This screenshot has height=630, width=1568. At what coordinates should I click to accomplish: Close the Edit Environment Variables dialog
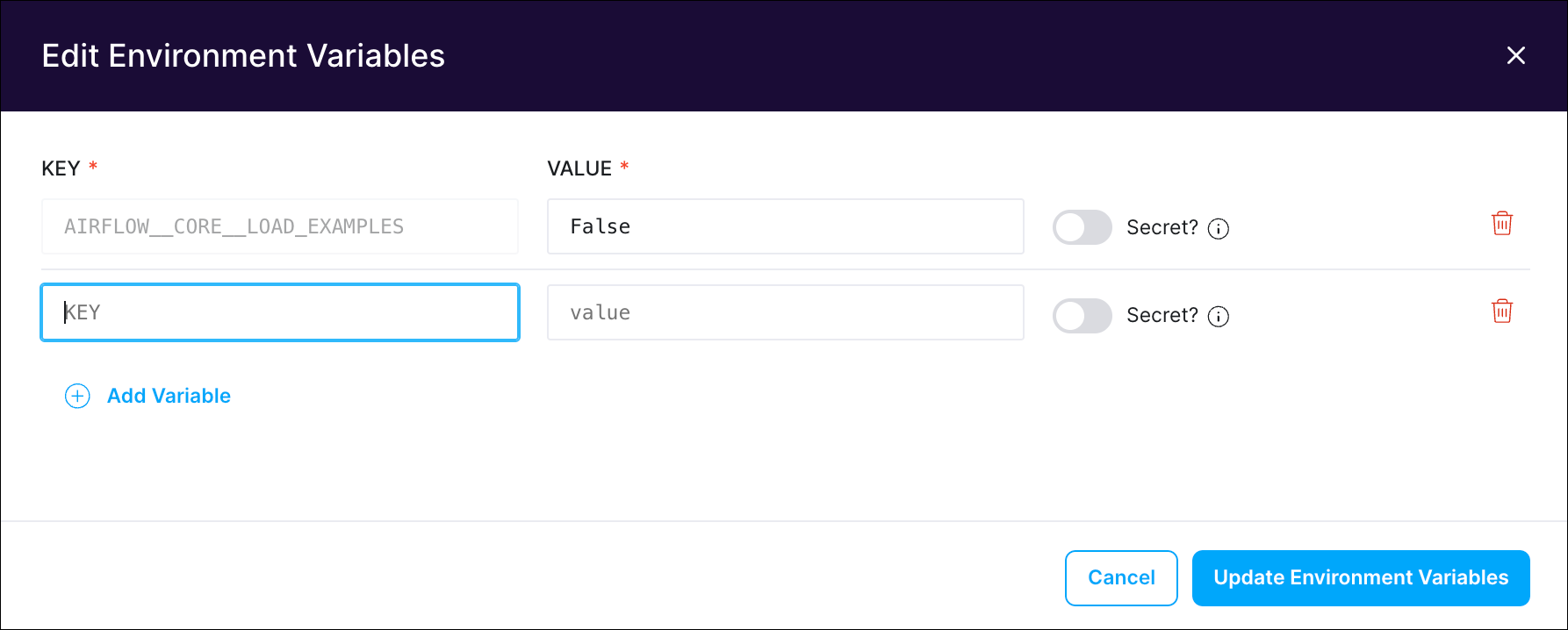click(x=1516, y=55)
